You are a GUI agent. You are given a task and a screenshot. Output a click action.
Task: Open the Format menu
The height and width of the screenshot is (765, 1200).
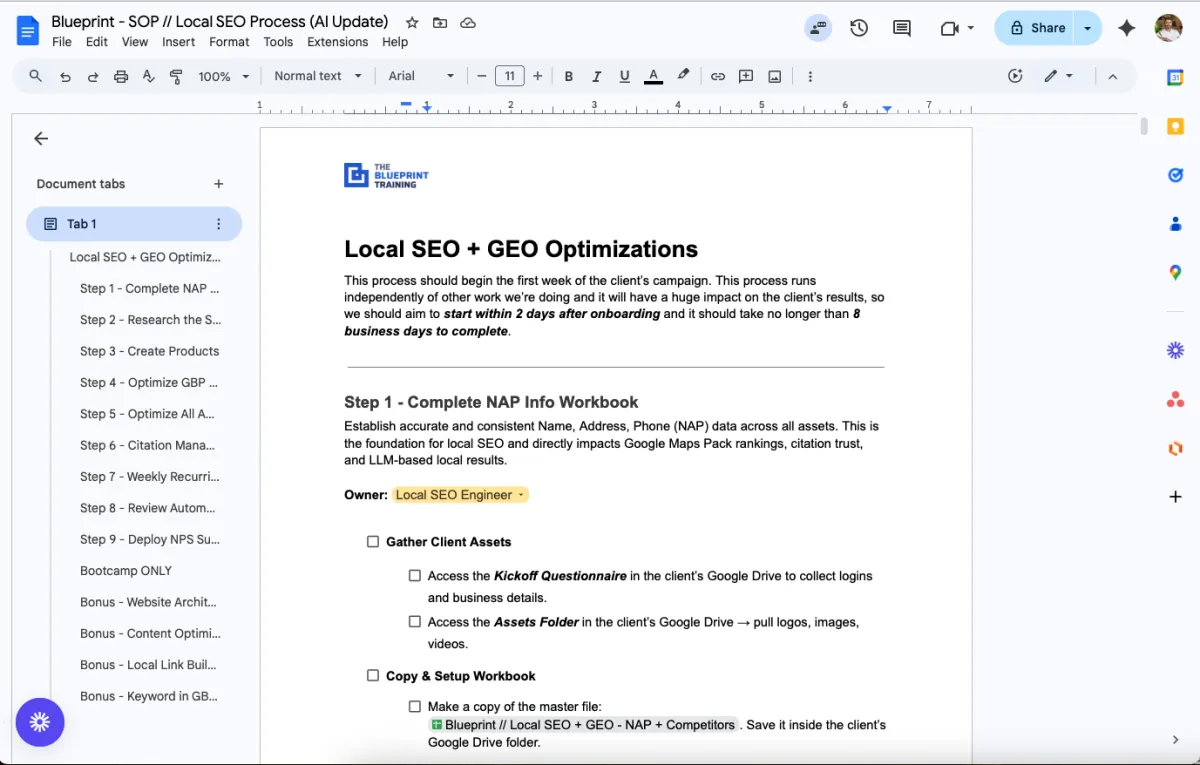pos(229,42)
